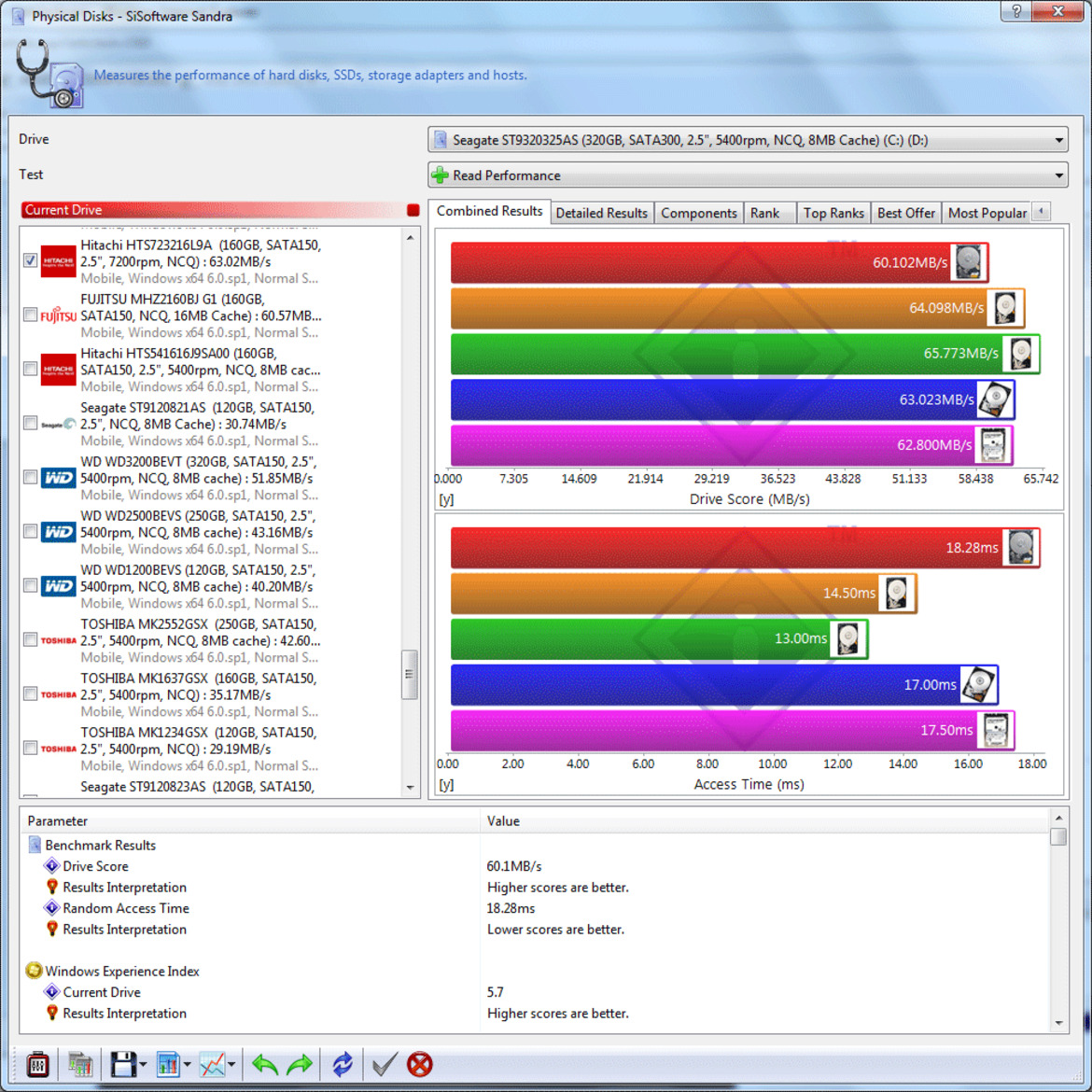1092x1092 pixels.
Task: Click the bar chart view icon
Action: click(169, 1064)
